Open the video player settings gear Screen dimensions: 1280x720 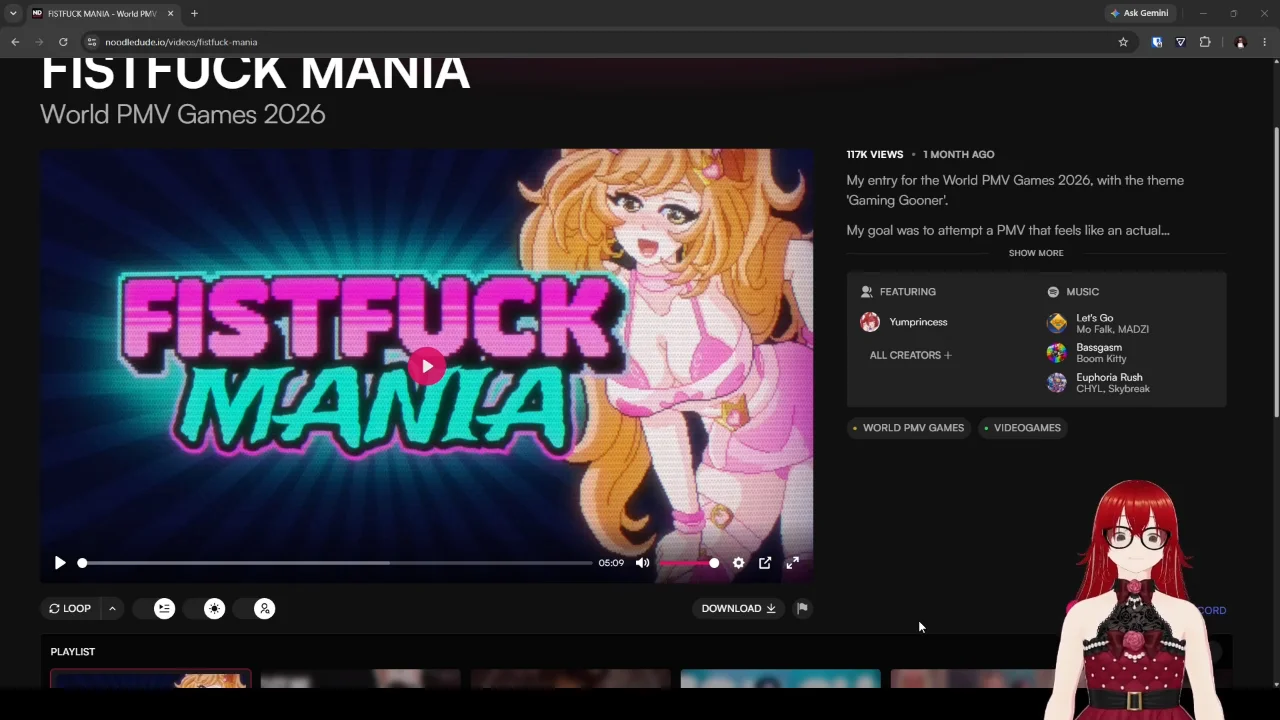click(x=738, y=563)
